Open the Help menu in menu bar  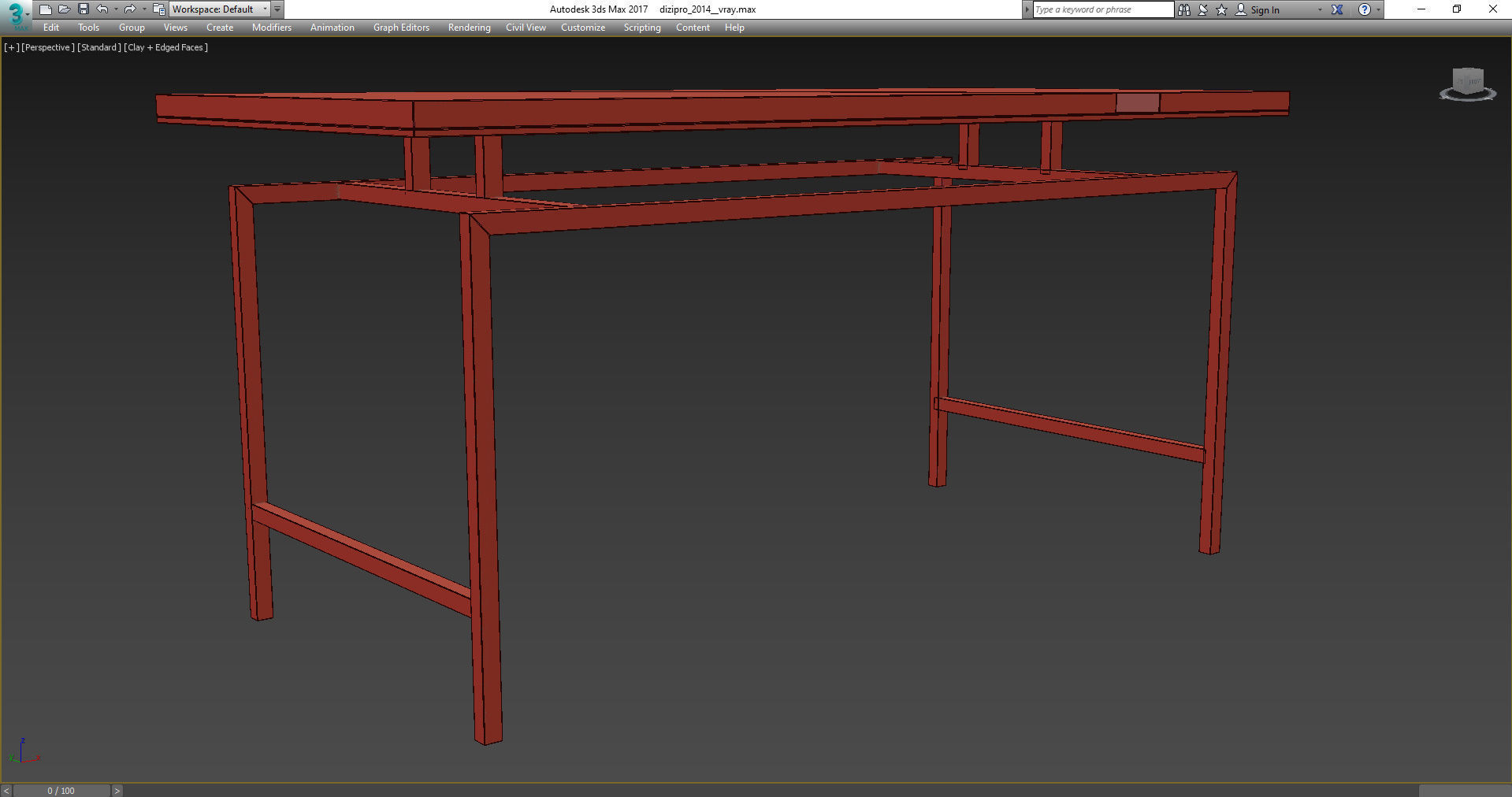pos(734,28)
